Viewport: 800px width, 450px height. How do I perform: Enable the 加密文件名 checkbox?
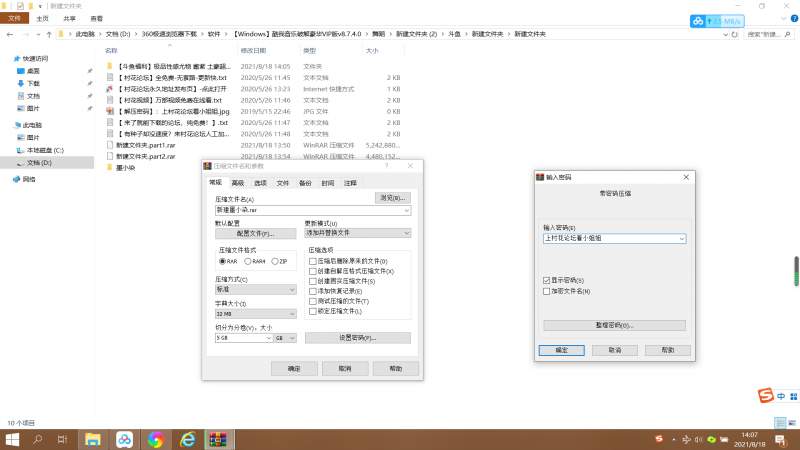tap(546, 291)
